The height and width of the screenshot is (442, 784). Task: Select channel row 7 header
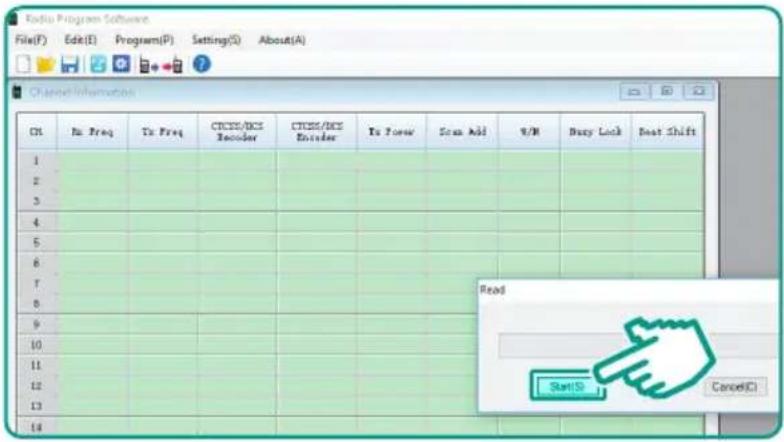click(36, 284)
